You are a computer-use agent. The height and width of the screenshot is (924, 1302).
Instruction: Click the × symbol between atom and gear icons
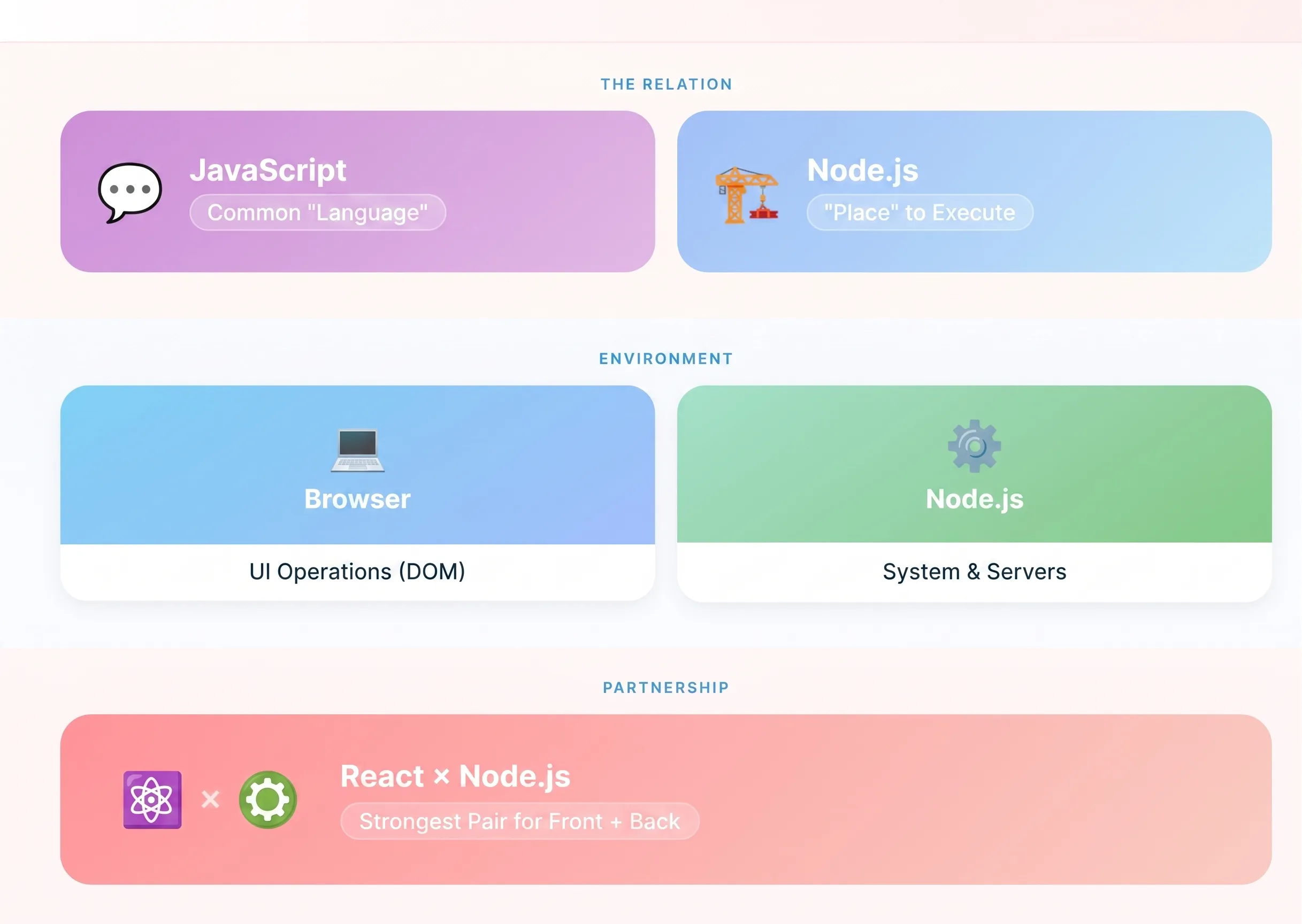[x=211, y=799]
